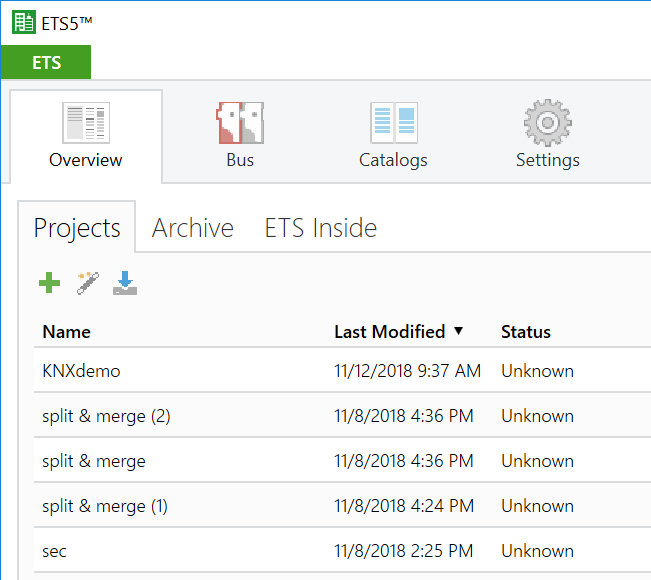Select the Overview icon tab

pos(86,137)
